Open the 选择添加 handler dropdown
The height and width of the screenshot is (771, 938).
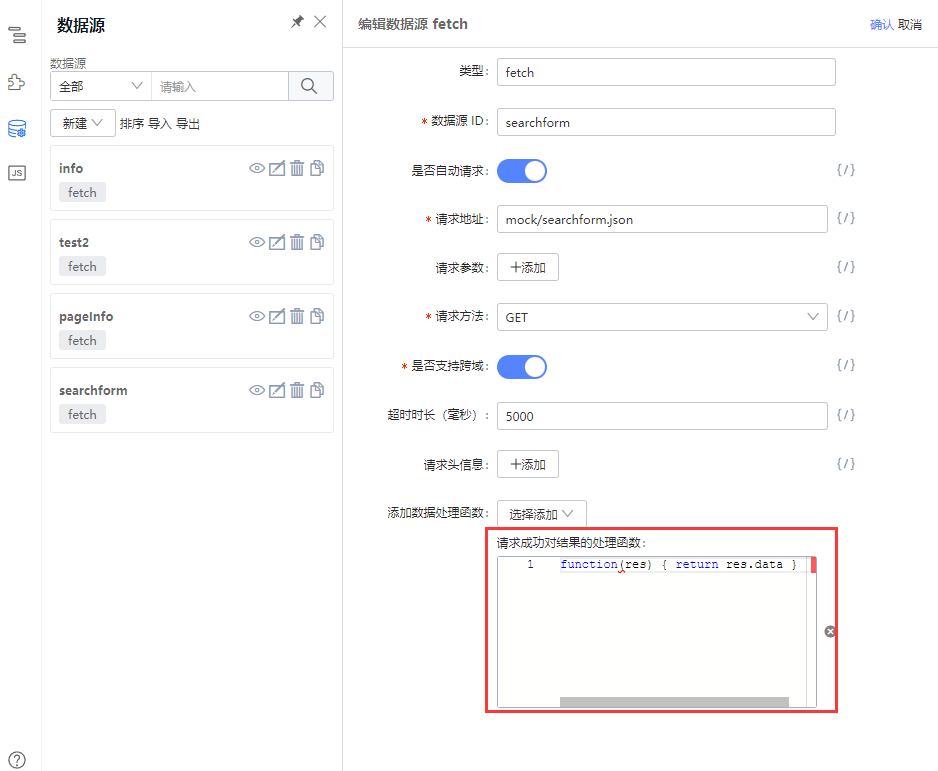pyautogui.click(x=541, y=514)
